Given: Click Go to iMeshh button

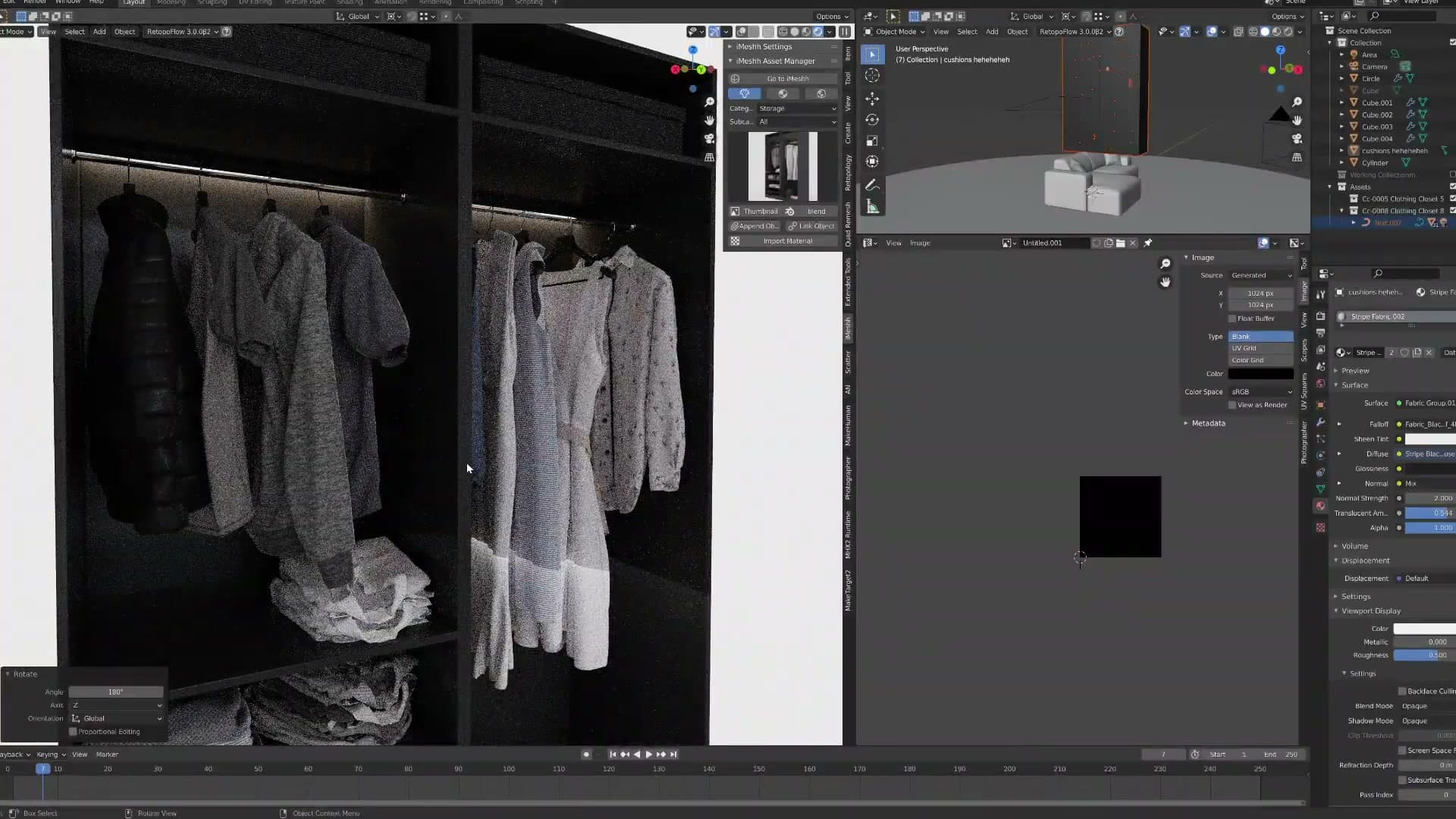Looking at the screenshot, I should (x=783, y=79).
